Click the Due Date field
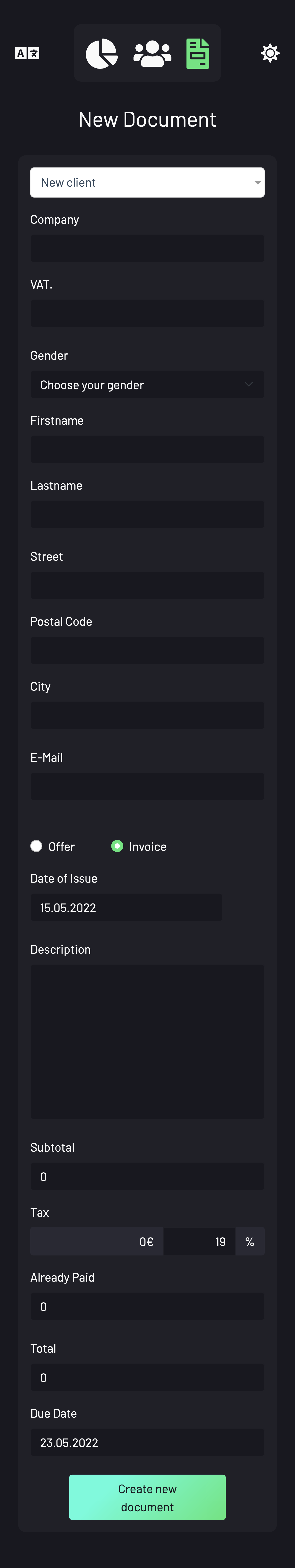The height and width of the screenshot is (1568, 295). tap(147, 1443)
